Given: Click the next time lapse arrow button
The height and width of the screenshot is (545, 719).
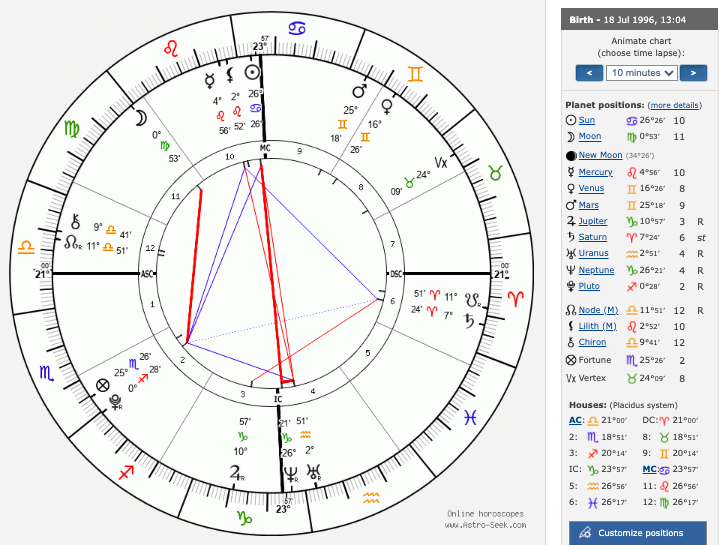Looking at the screenshot, I should (693, 73).
